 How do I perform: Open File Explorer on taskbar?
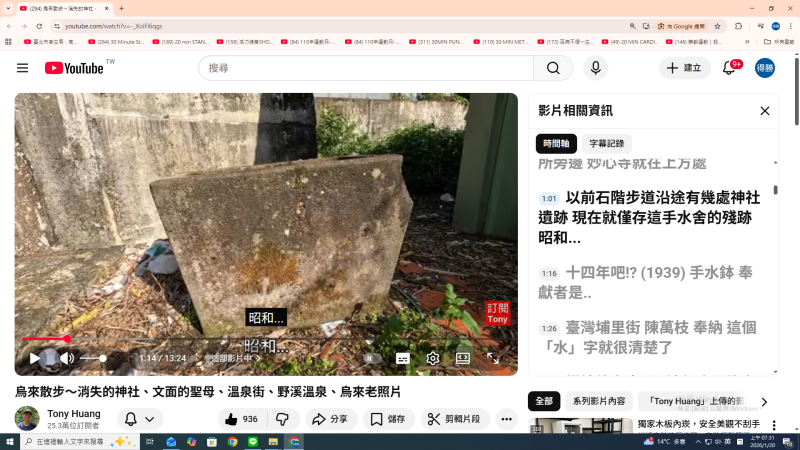(x=273, y=442)
